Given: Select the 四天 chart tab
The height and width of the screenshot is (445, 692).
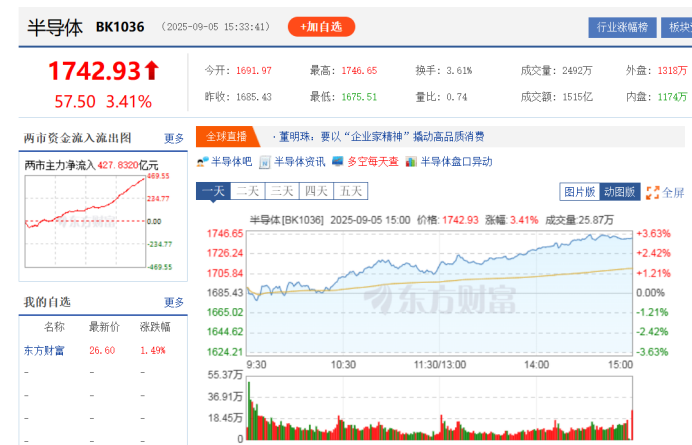Looking at the screenshot, I should coord(316,191).
